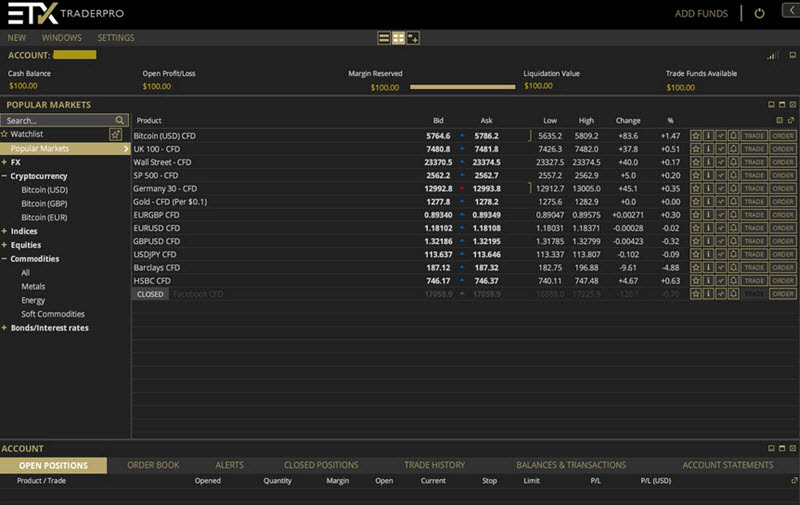Click the power logout icon
This screenshot has width=800, height=505.
[759, 14]
